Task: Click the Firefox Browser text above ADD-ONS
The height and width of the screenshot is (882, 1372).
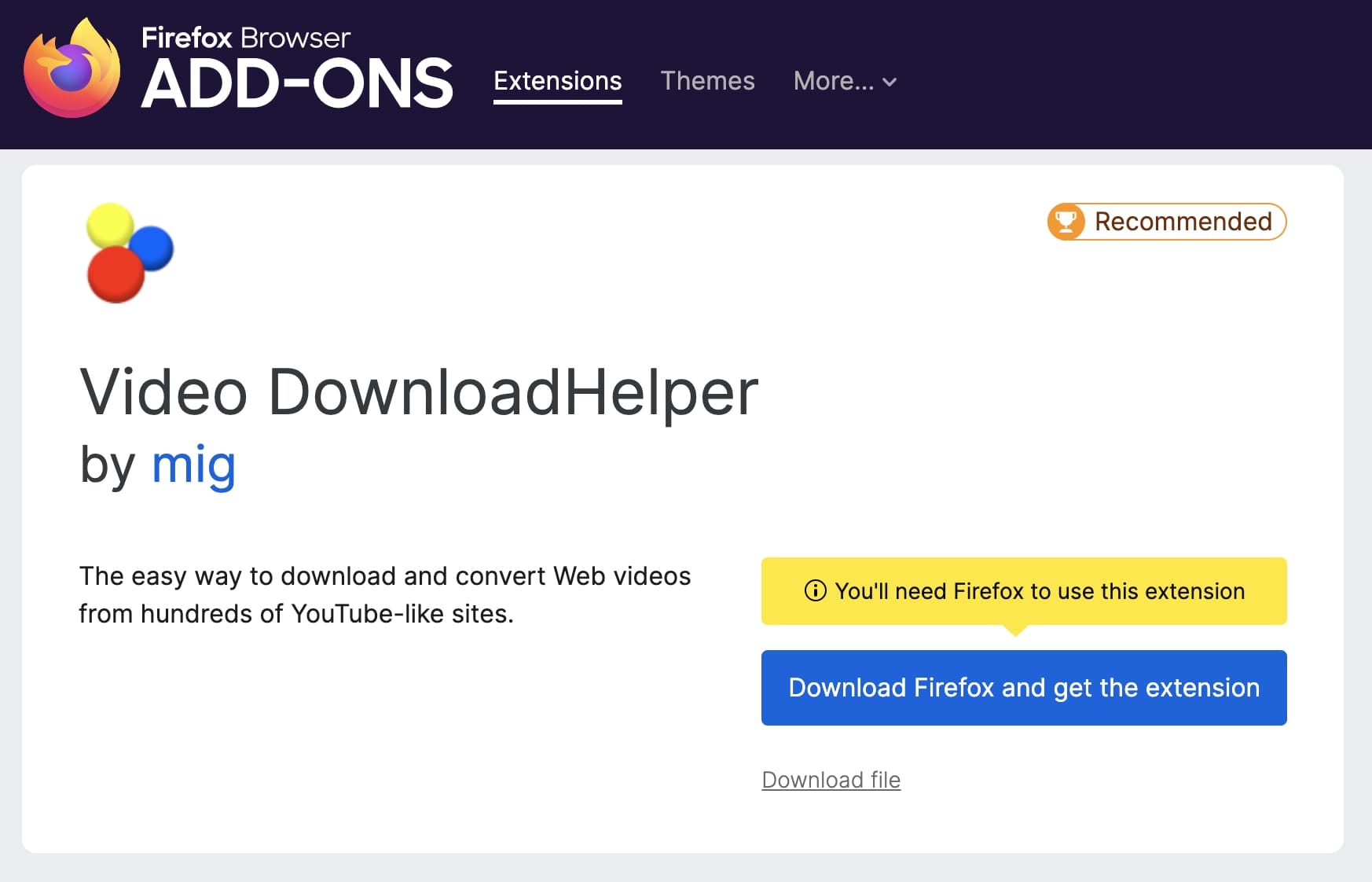Action: point(245,38)
